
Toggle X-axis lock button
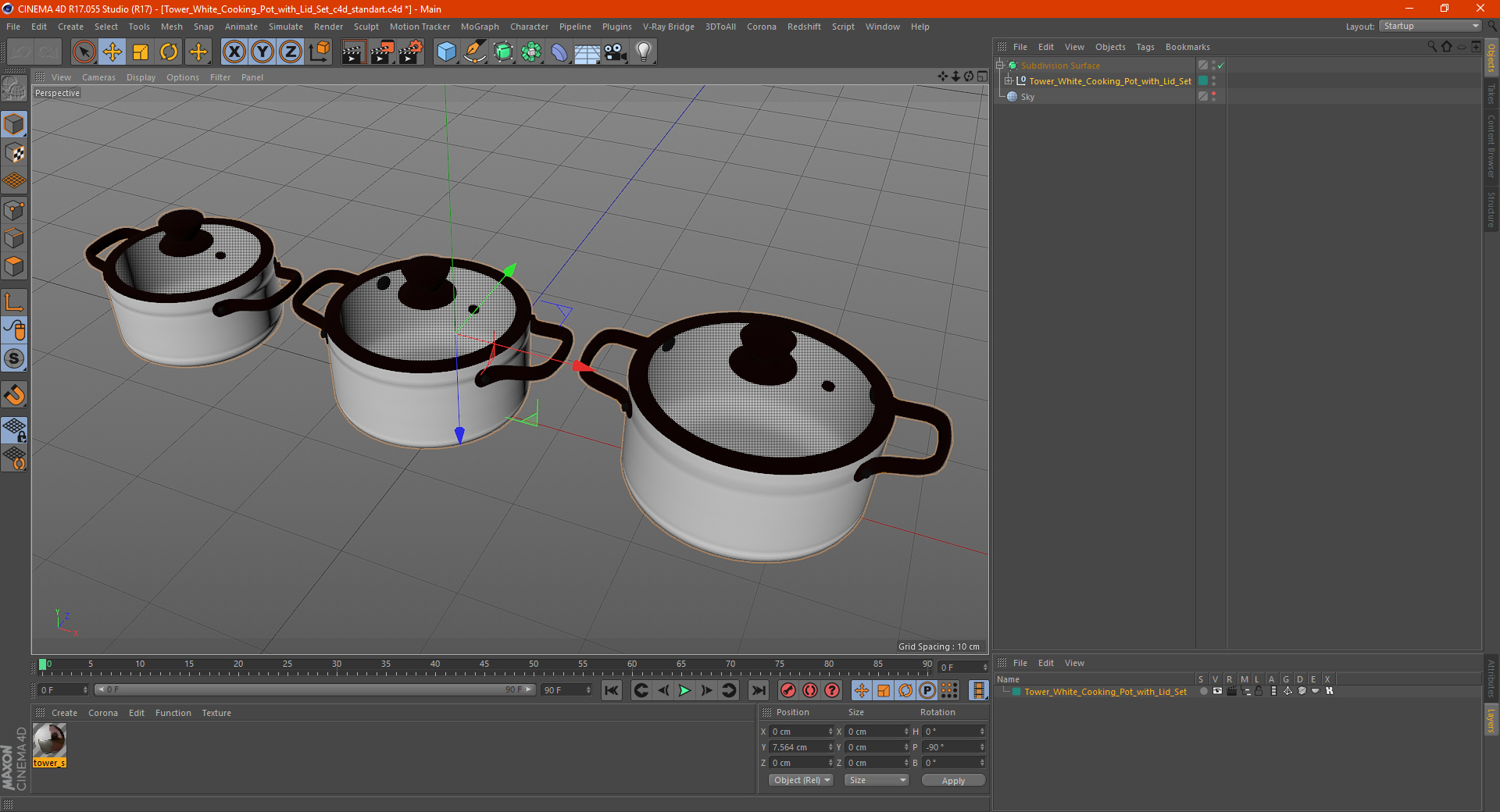[x=234, y=52]
